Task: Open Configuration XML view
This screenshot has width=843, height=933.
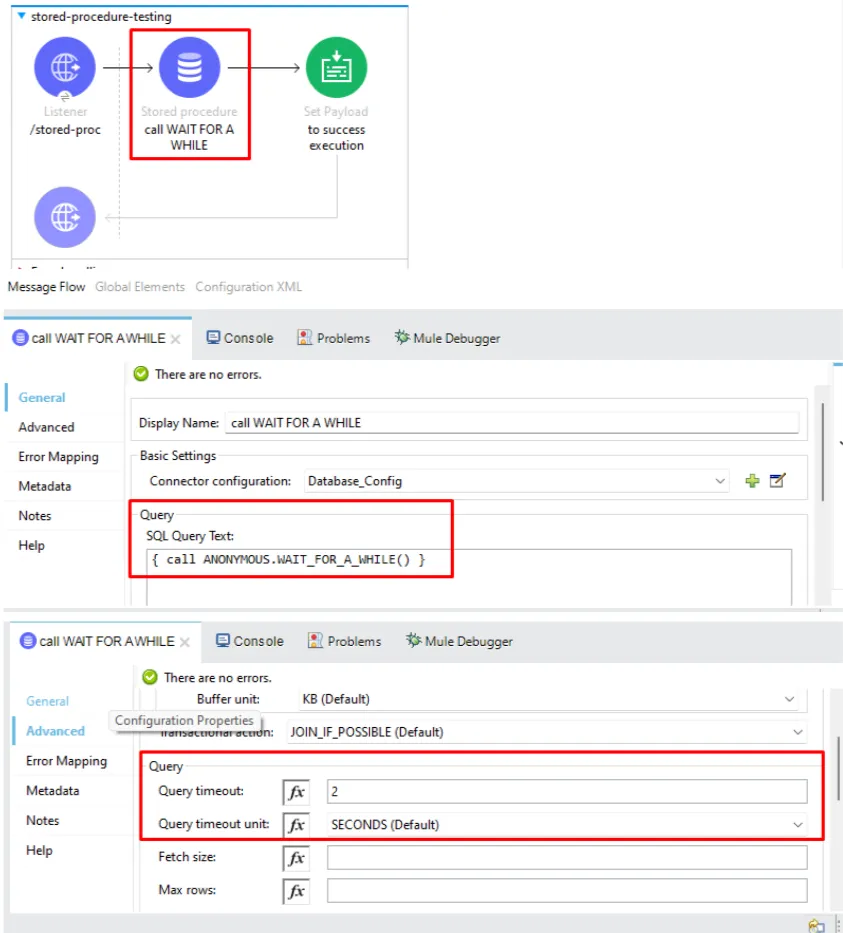Action: [249, 287]
